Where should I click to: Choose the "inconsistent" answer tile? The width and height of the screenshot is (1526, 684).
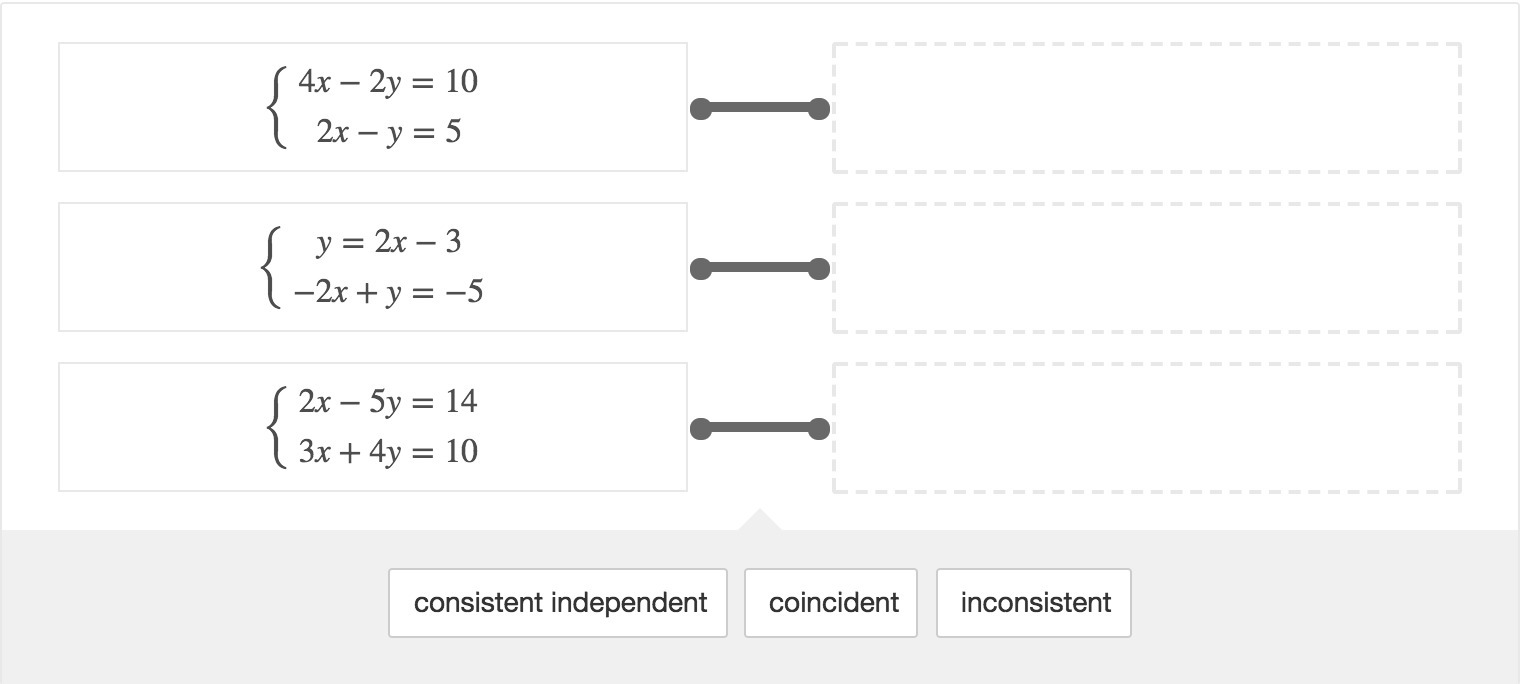1034,603
